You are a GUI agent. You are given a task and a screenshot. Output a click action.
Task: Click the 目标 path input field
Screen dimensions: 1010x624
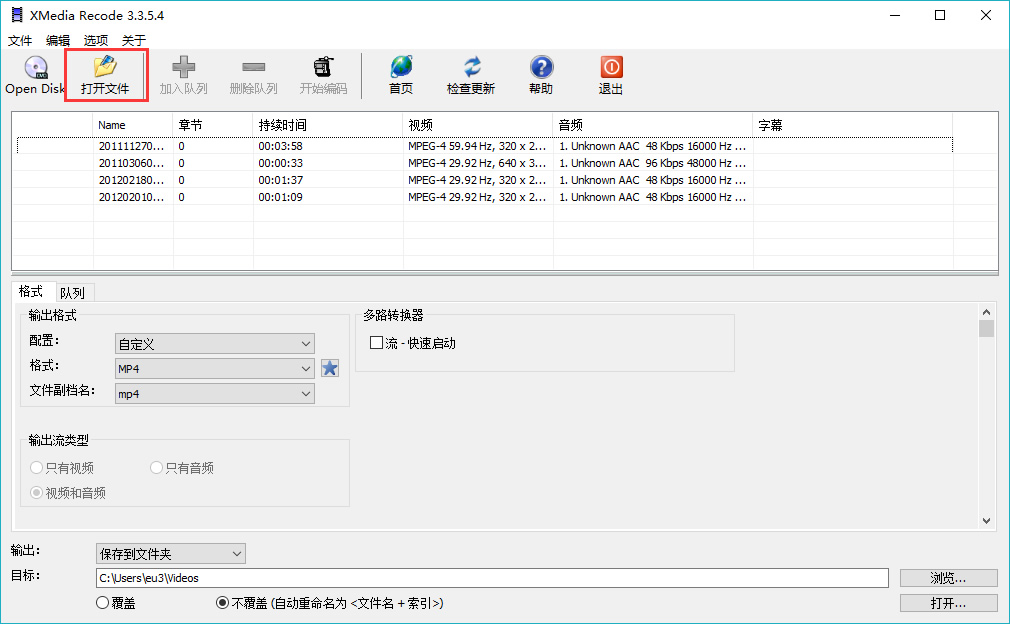coord(492,578)
